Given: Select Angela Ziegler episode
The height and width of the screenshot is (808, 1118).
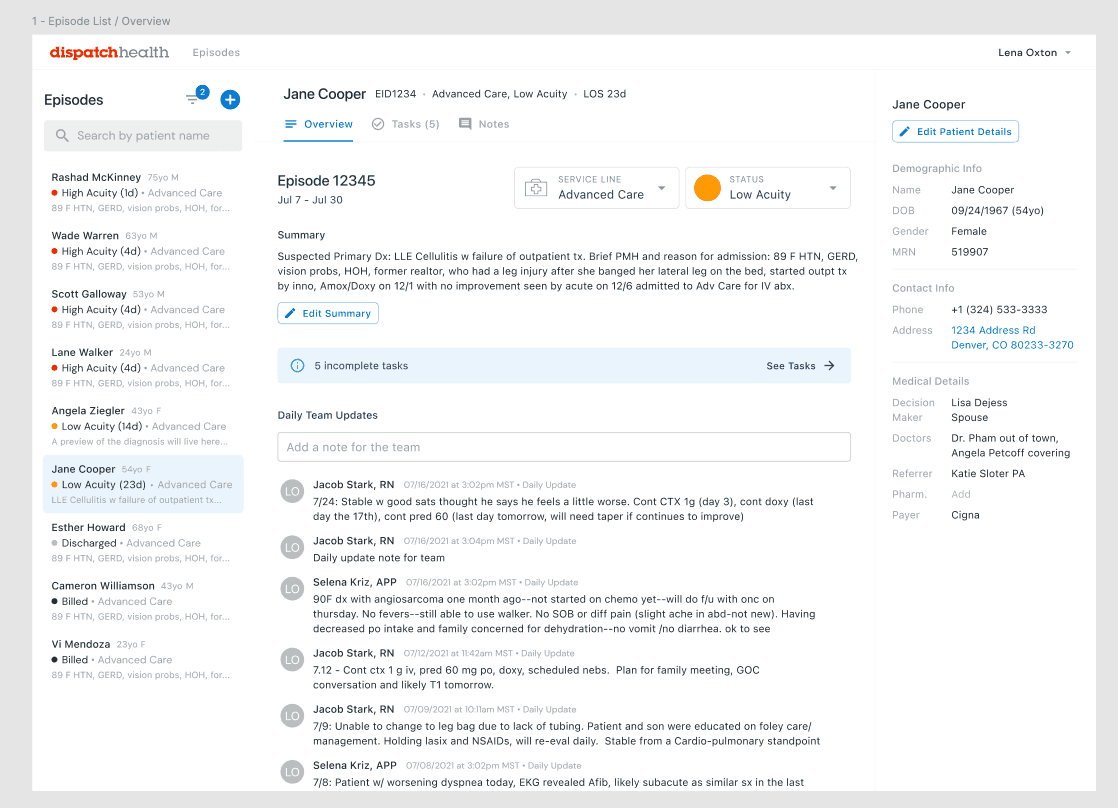Looking at the screenshot, I should (143, 426).
